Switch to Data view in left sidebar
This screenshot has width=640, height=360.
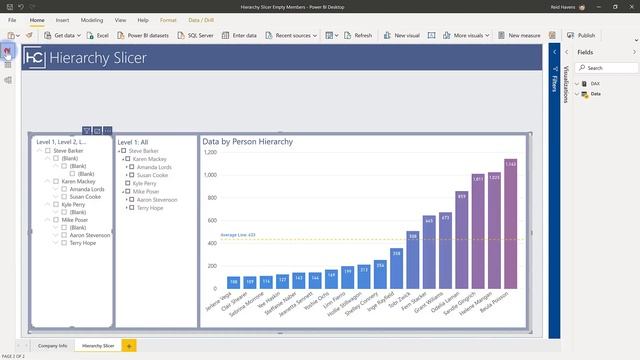8,65
